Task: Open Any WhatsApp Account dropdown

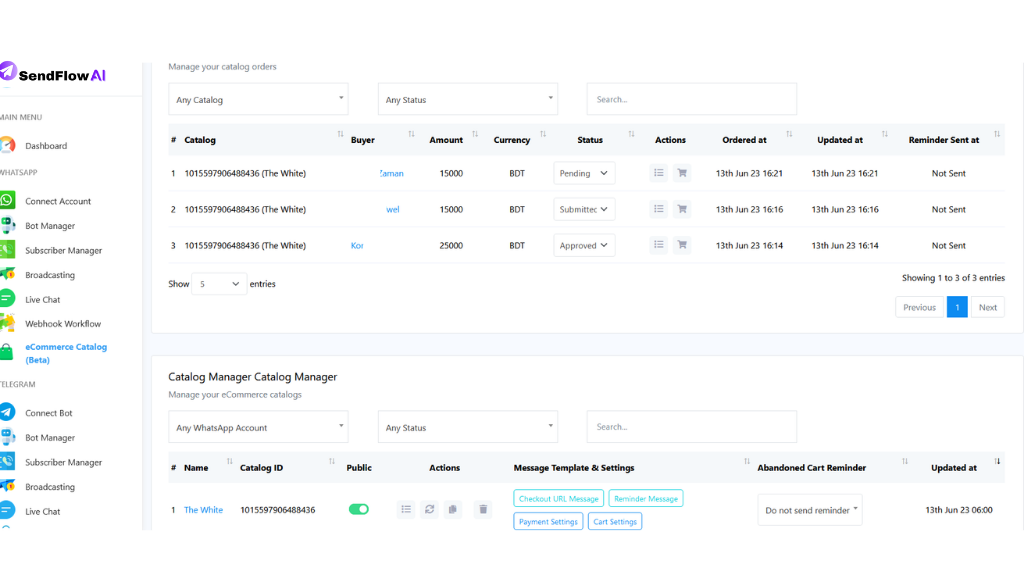Action: tap(258, 427)
